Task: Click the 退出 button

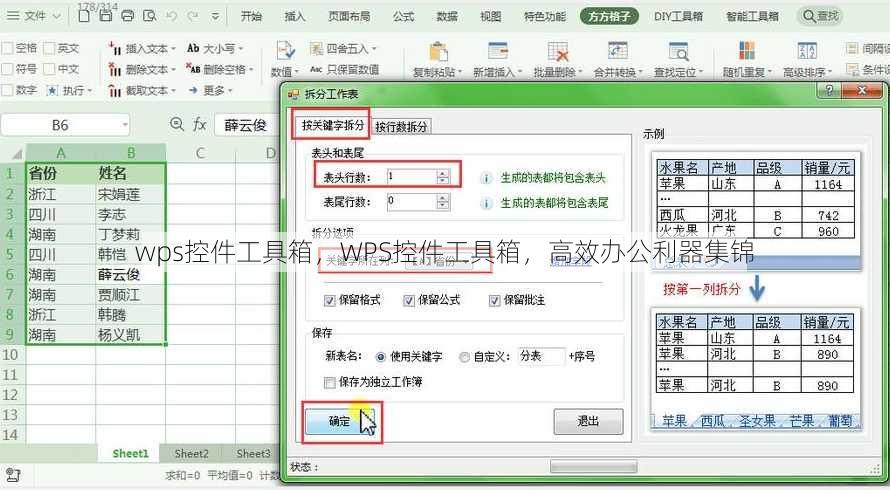Action: tap(588, 422)
